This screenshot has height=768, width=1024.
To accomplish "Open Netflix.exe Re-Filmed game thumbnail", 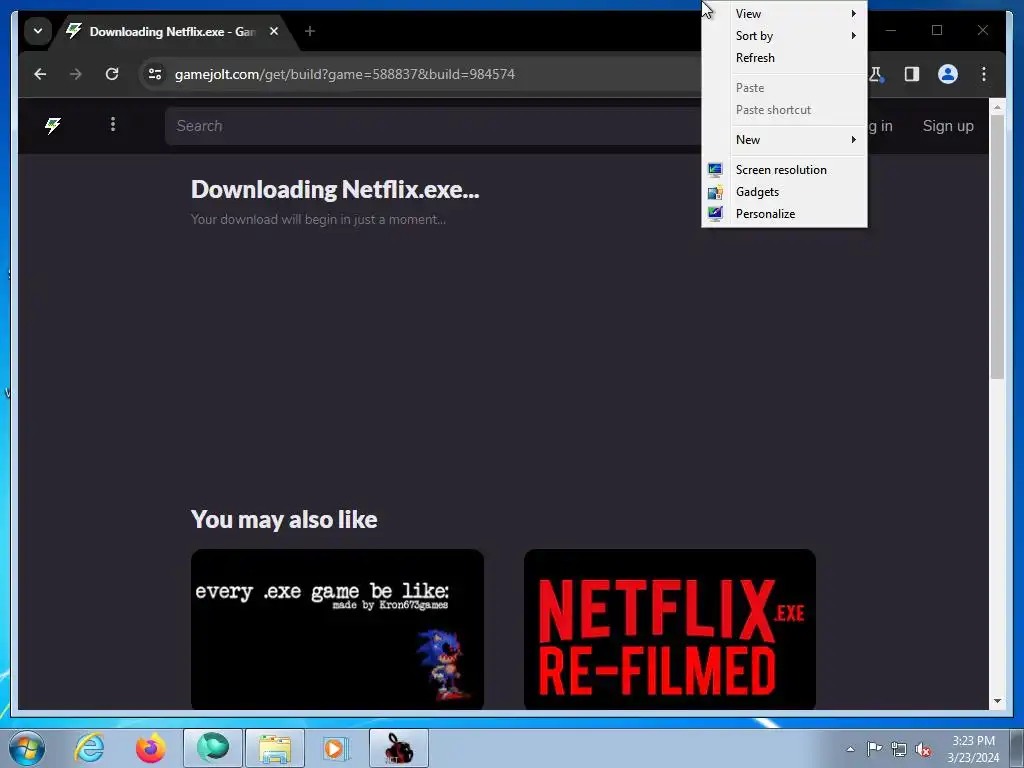I will (x=669, y=629).
